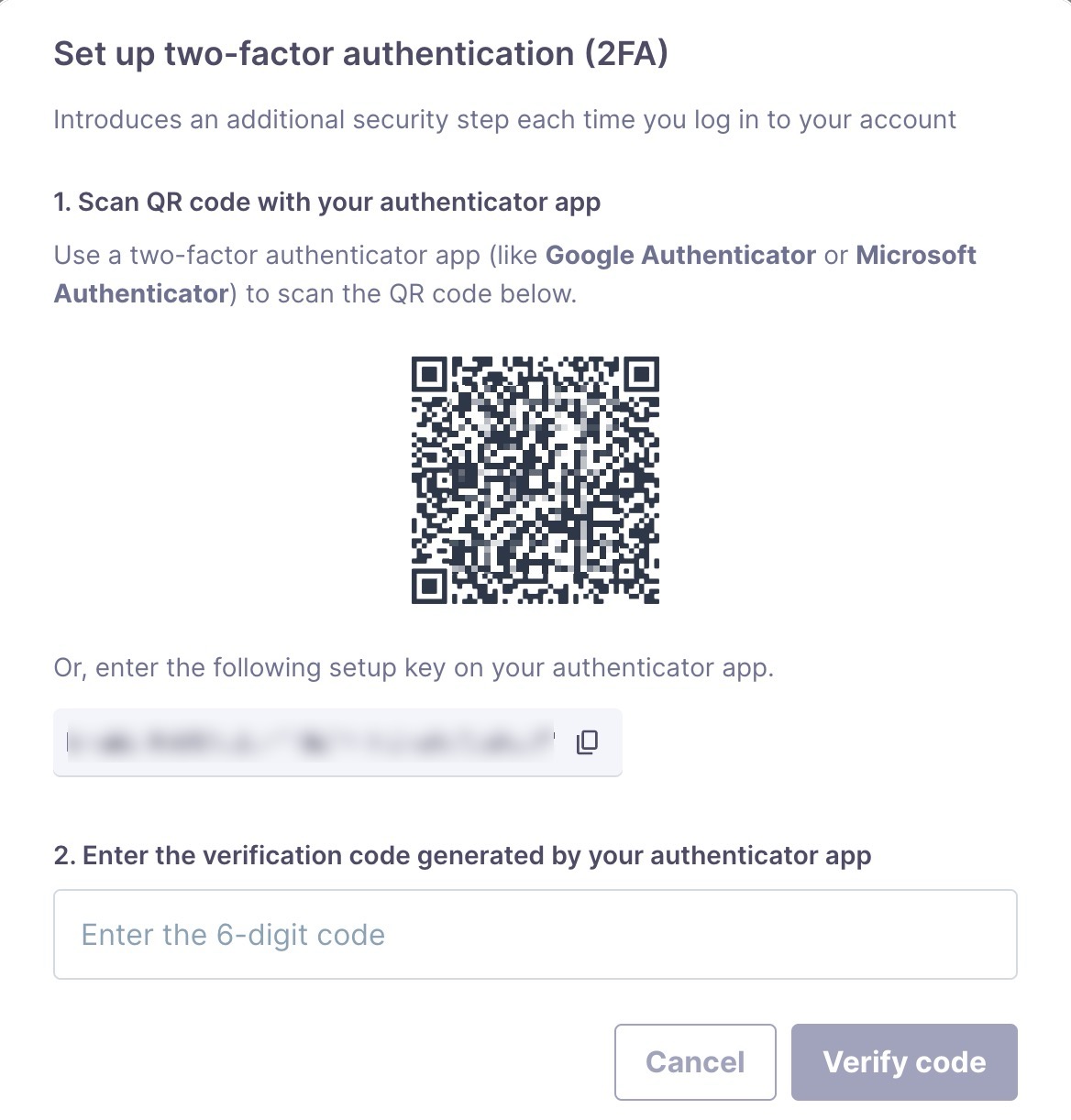
Task: Click the Scan QR code step heading
Action: pos(327,202)
